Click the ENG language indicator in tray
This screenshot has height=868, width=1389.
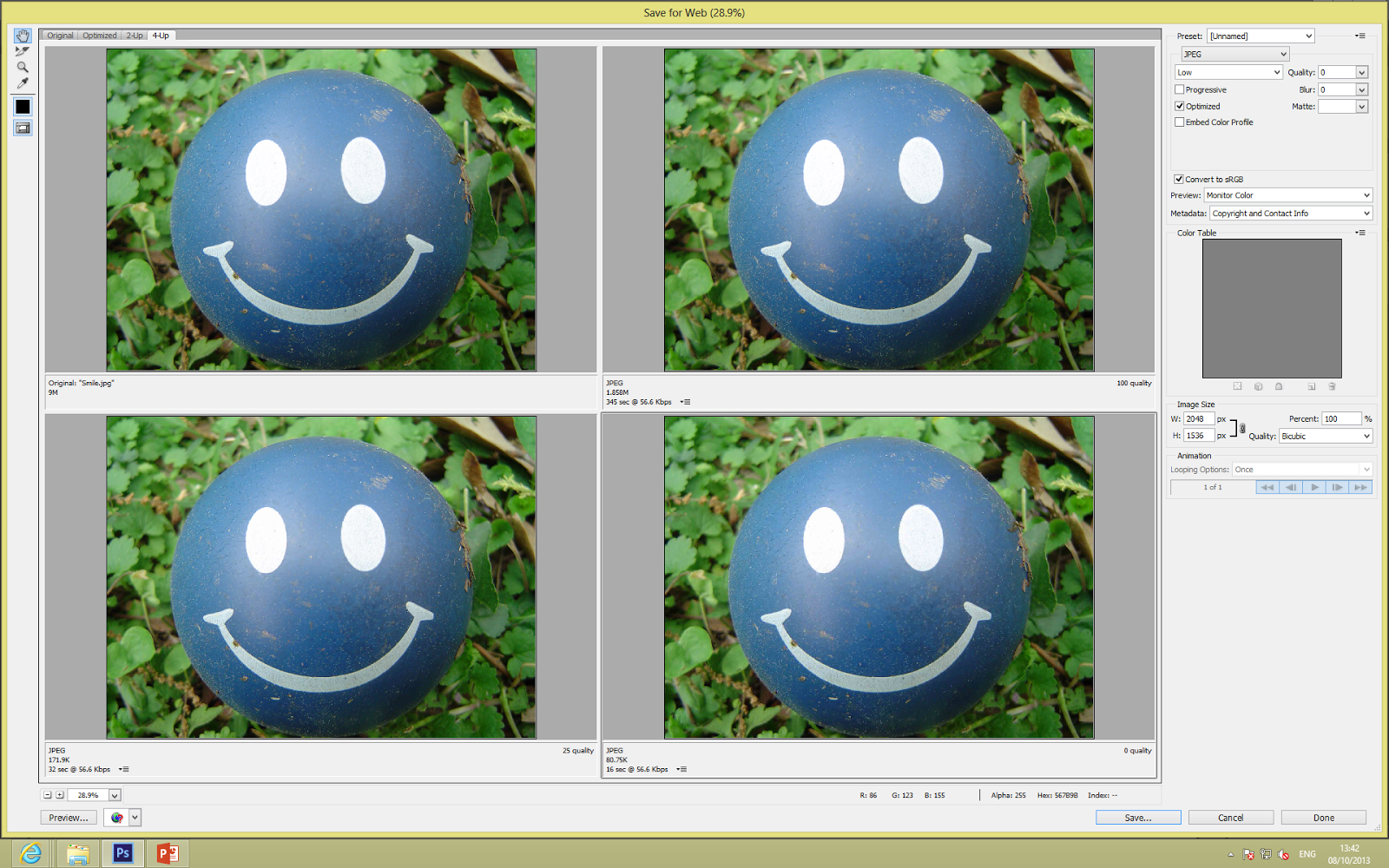(x=1307, y=854)
